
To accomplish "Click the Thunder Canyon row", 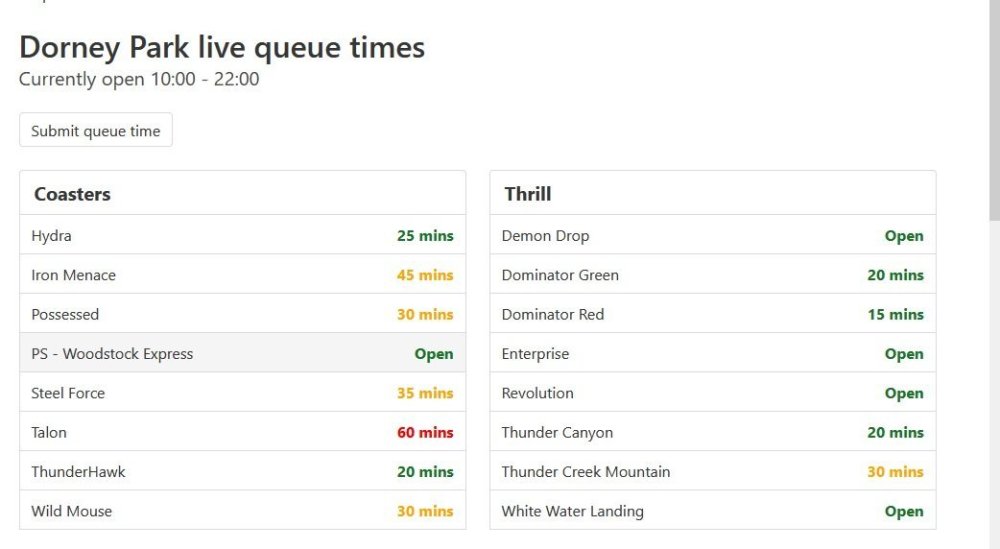I will point(557,433).
